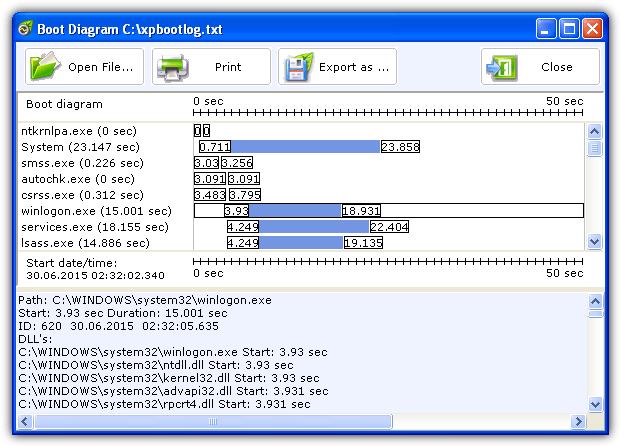Click details pane scroll down arrow
The image size is (621, 446).
595,404
